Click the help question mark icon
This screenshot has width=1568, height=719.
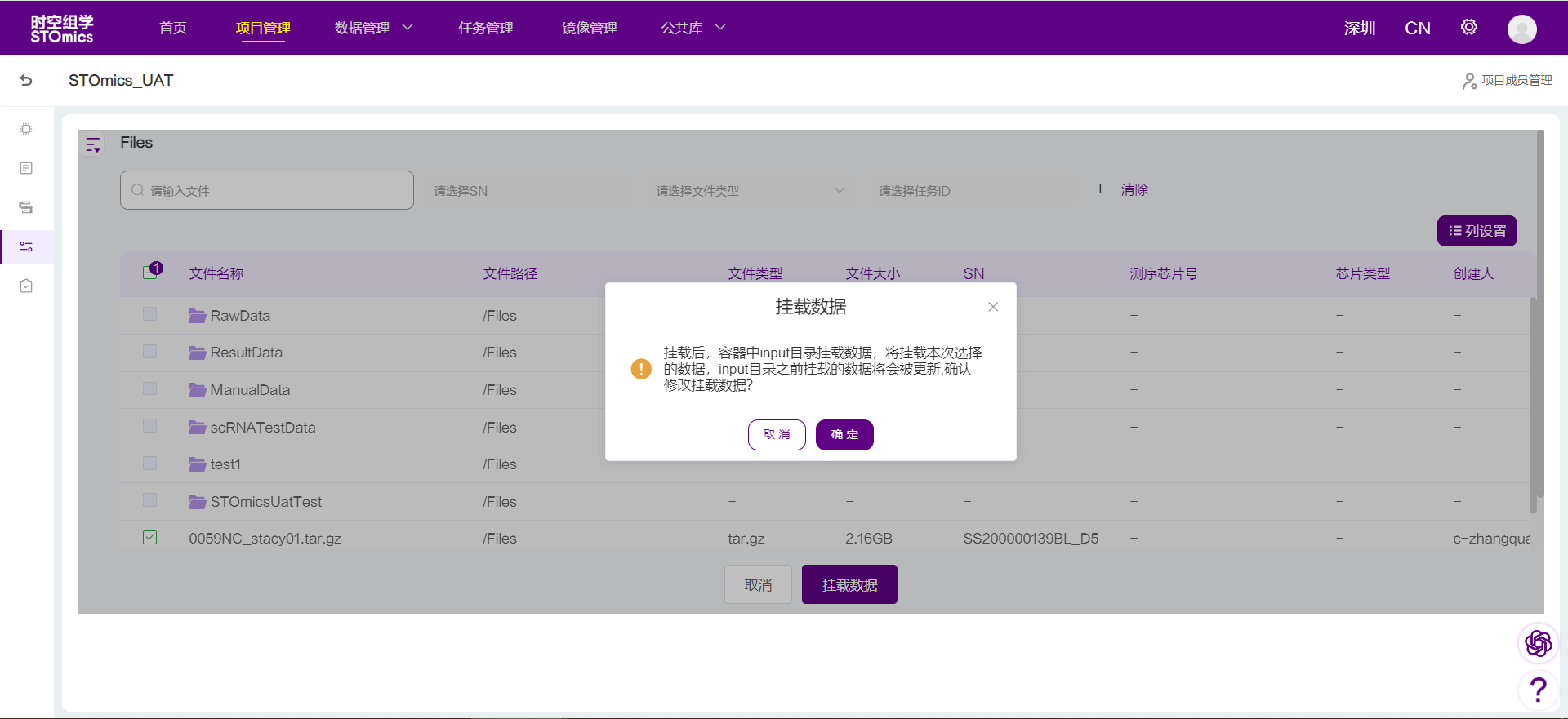(x=1538, y=690)
